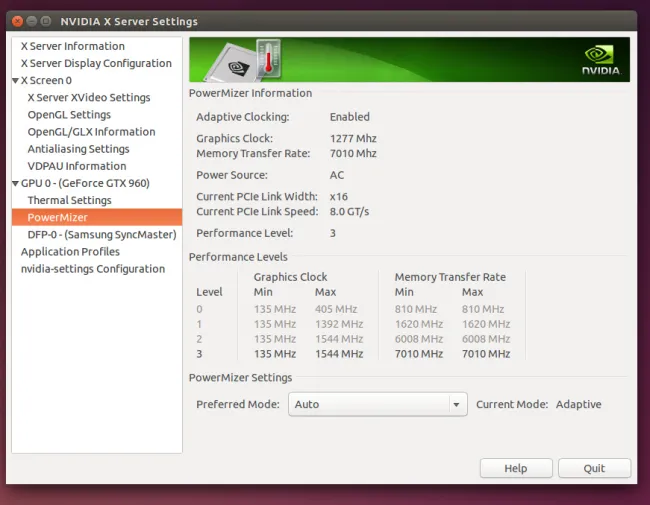Click the window title NVIDIA X Server Settings
650x505 pixels.
pos(129,21)
